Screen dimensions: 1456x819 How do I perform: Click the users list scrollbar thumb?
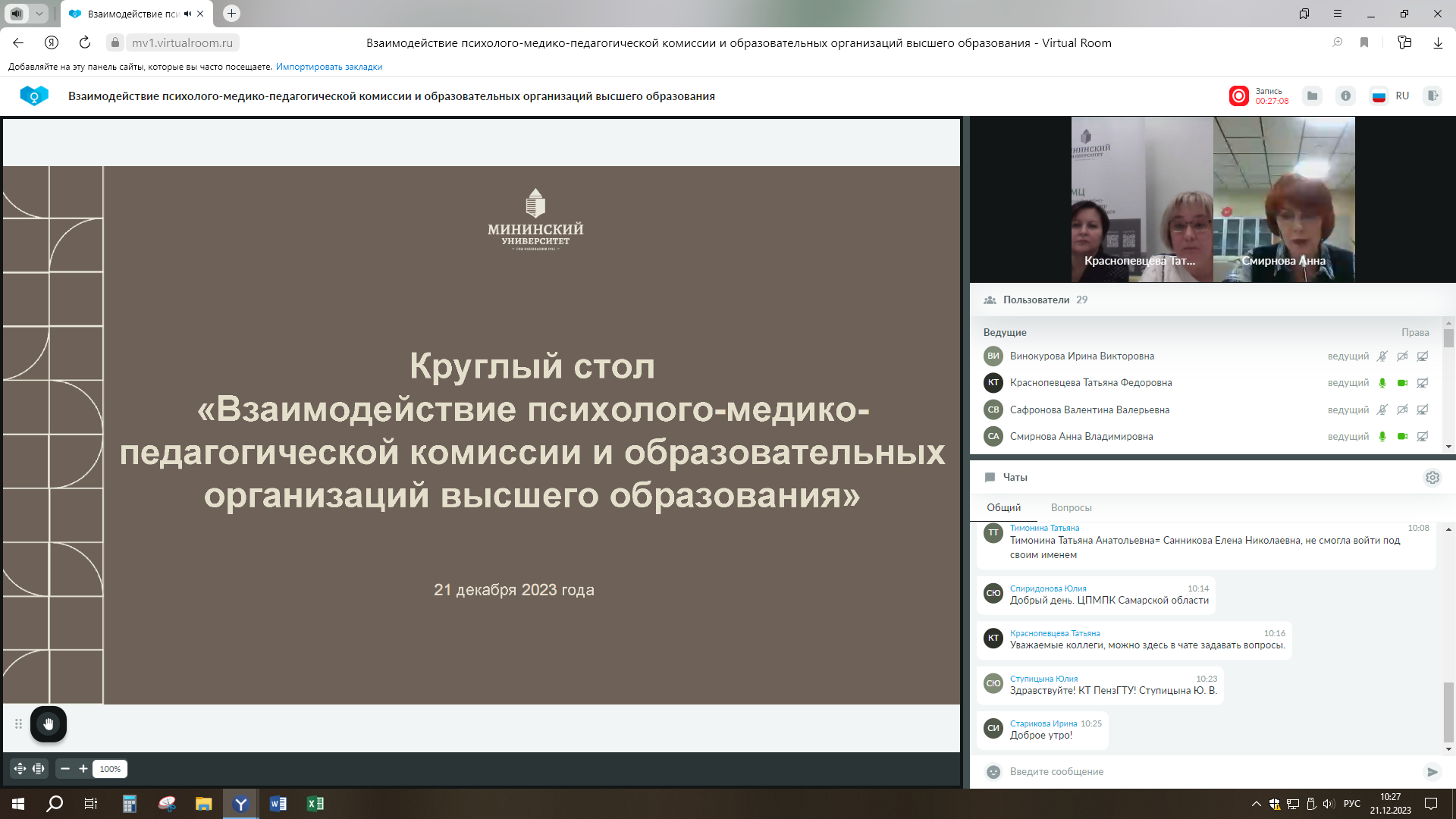1448,338
